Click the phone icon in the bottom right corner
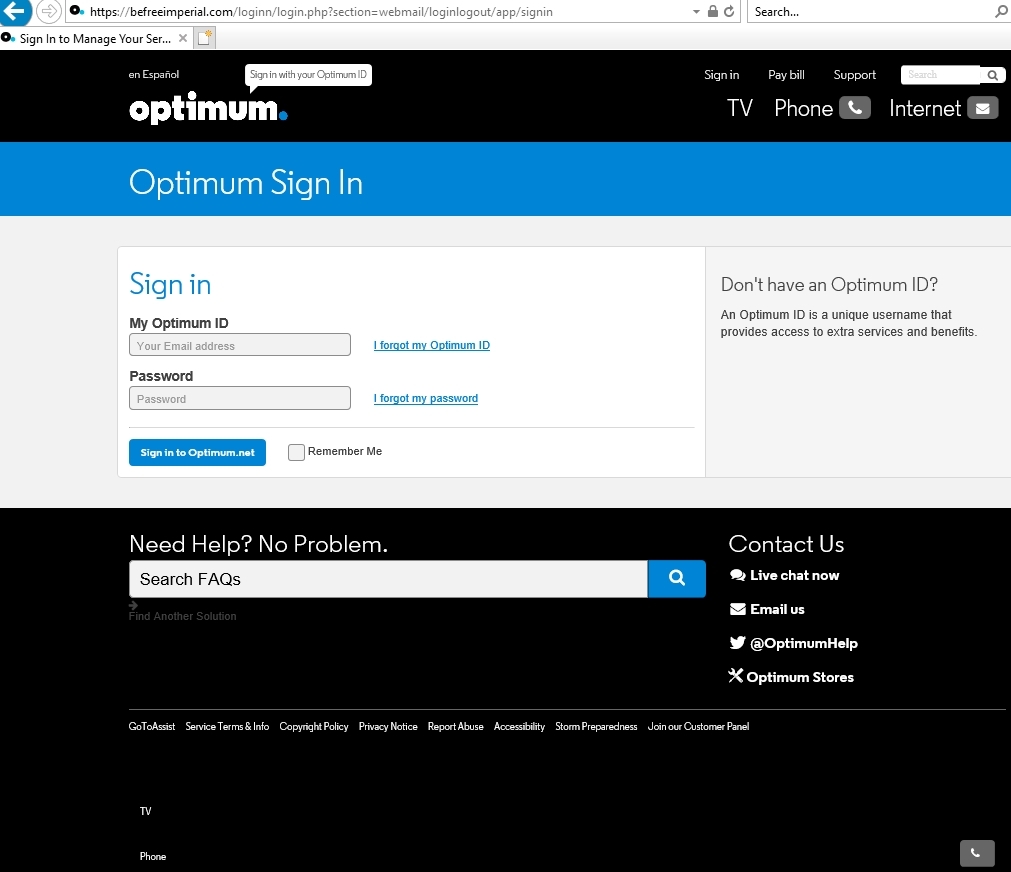 [x=976, y=853]
